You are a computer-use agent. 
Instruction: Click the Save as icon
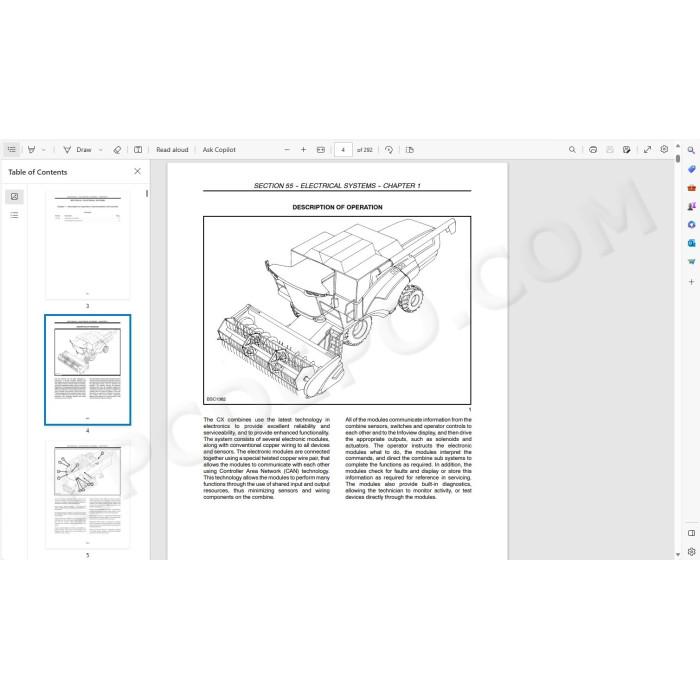pos(627,150)
